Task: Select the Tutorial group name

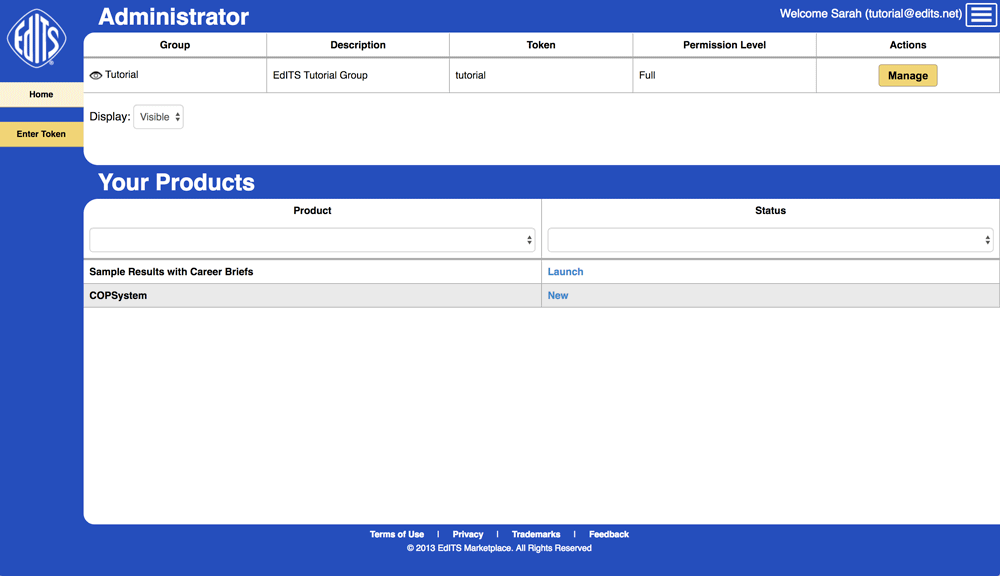Action: click(121, 75)
